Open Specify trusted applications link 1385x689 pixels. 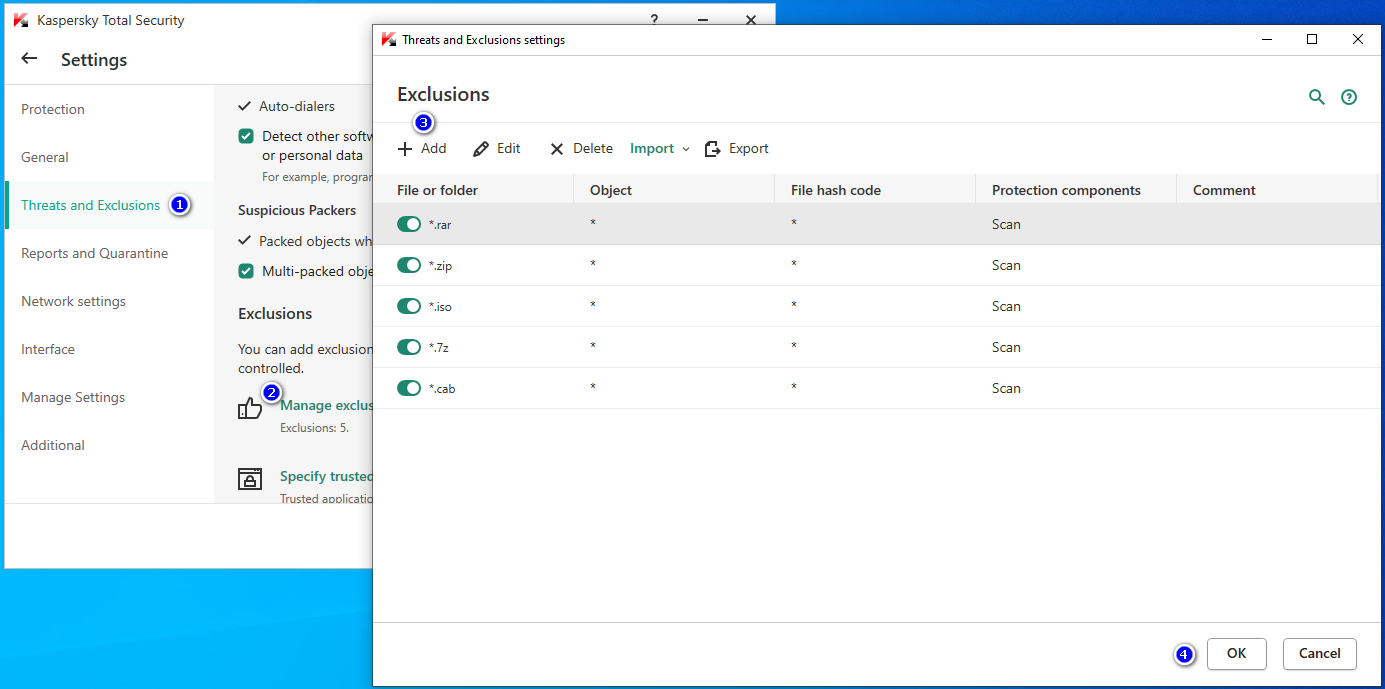(x=326, y=477)
